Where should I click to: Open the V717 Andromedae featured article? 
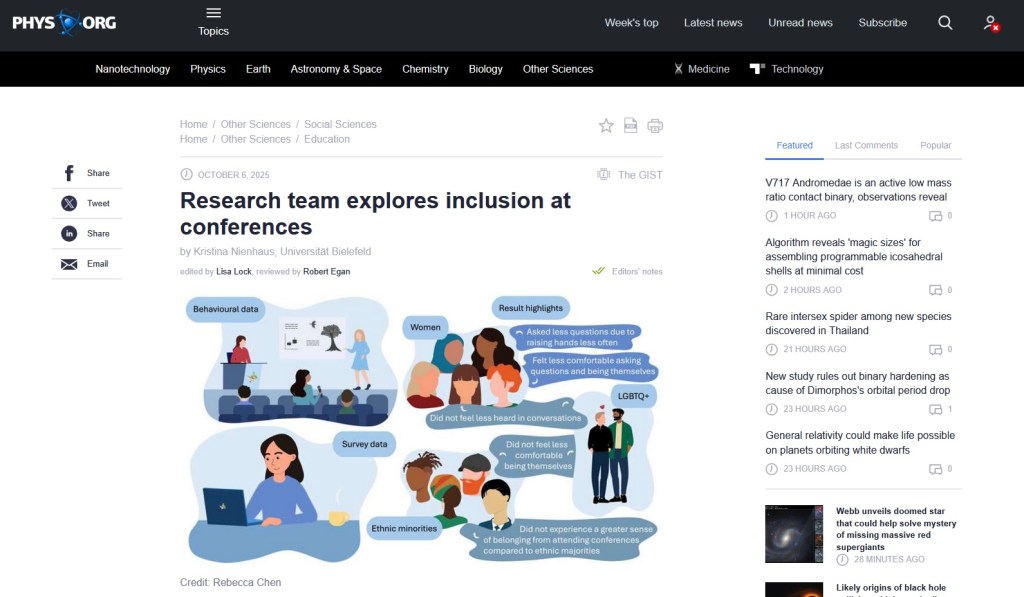[857, 190]
